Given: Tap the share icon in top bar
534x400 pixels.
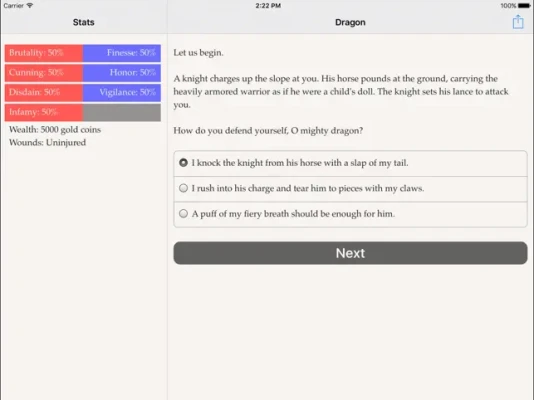Looking at the screenshot, I should click(x=518, y=22).
